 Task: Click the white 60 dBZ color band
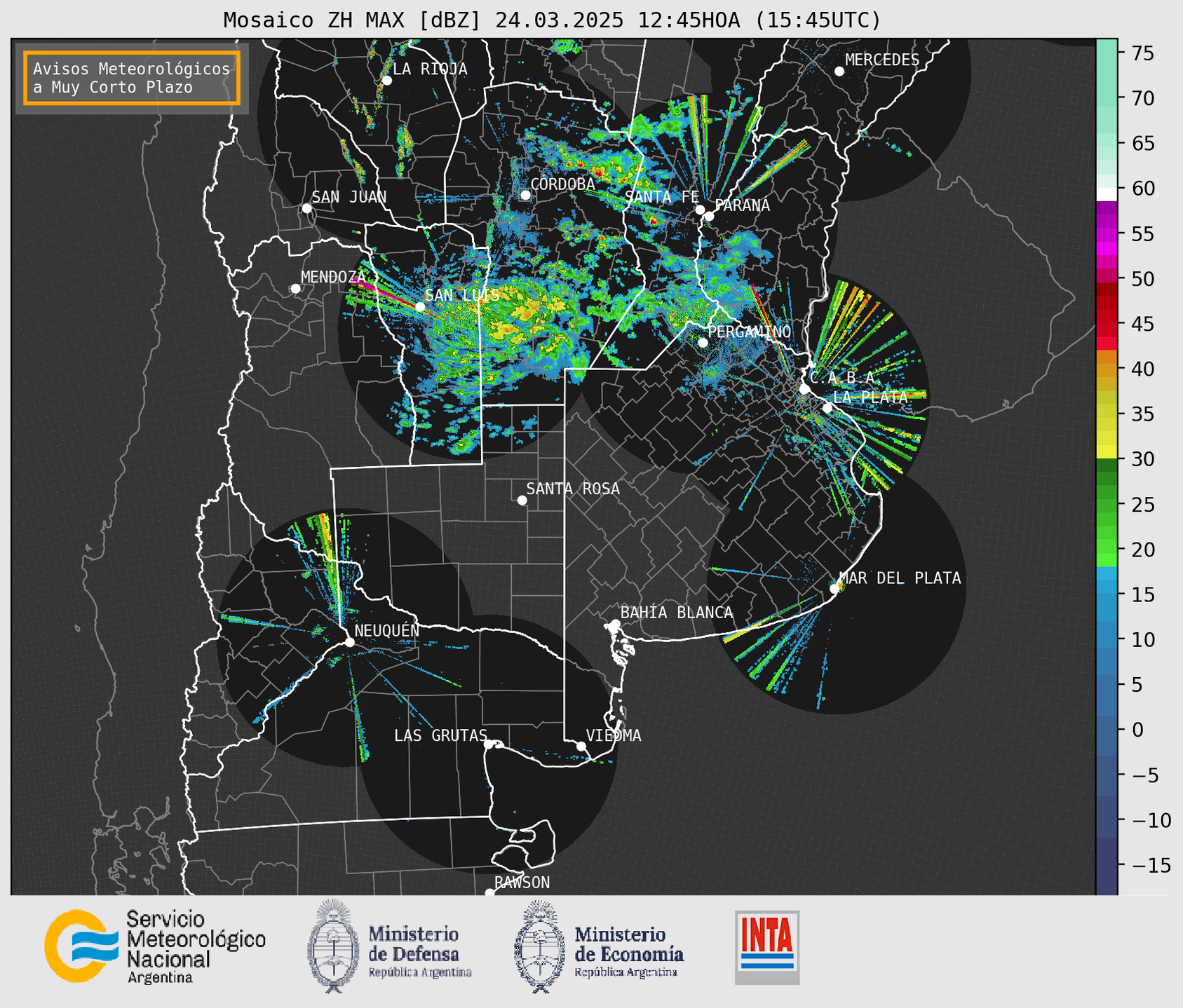[x=1107, y=193]
